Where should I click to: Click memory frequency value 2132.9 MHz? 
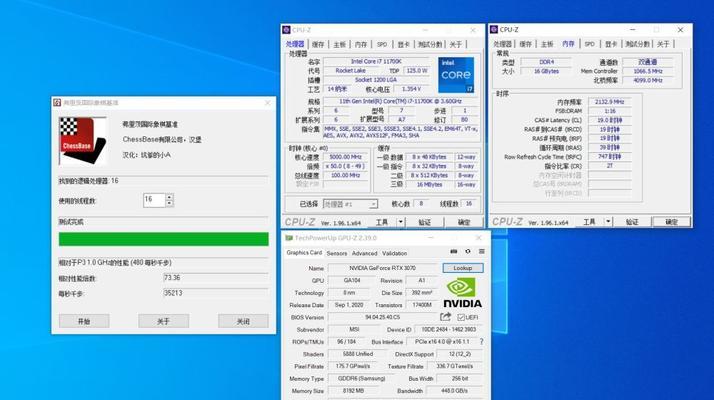(x=610, y=102)
